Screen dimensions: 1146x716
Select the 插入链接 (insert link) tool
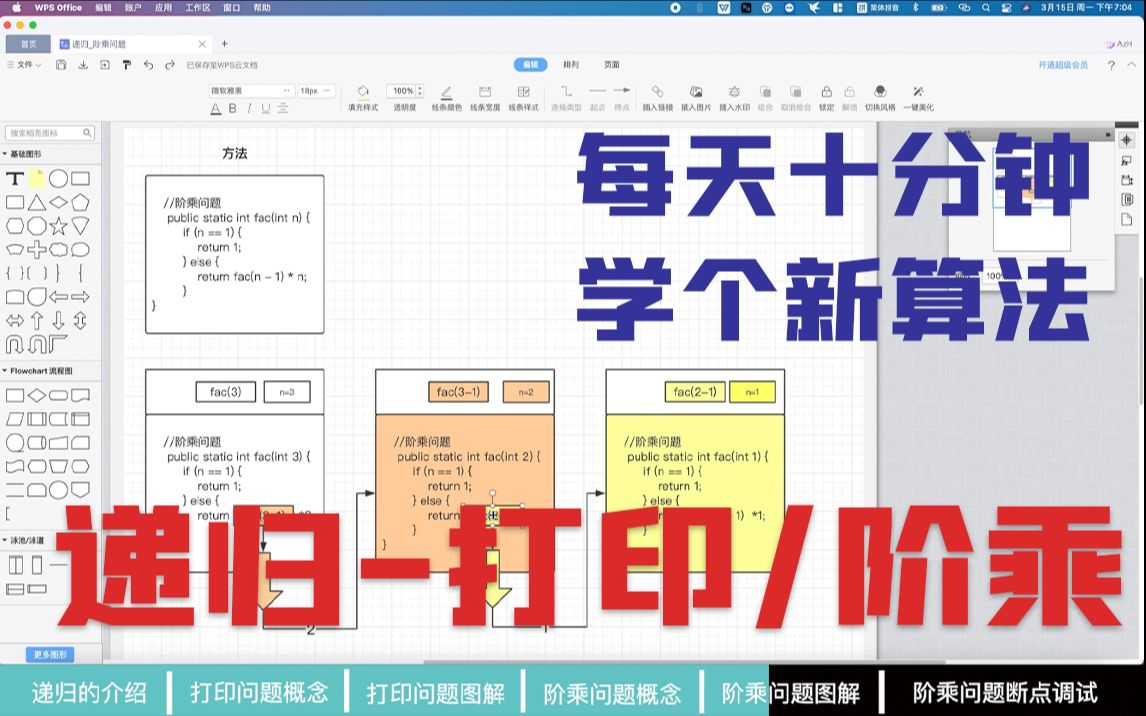(x=657, y=91)
